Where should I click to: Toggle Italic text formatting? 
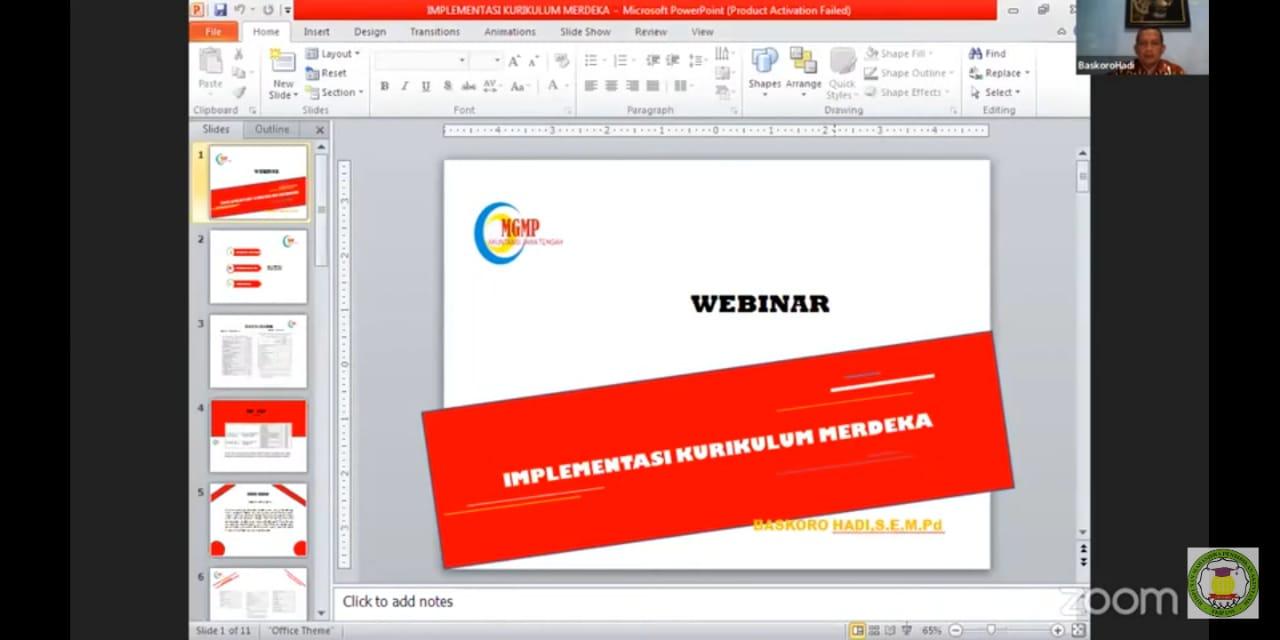(405, 87)
